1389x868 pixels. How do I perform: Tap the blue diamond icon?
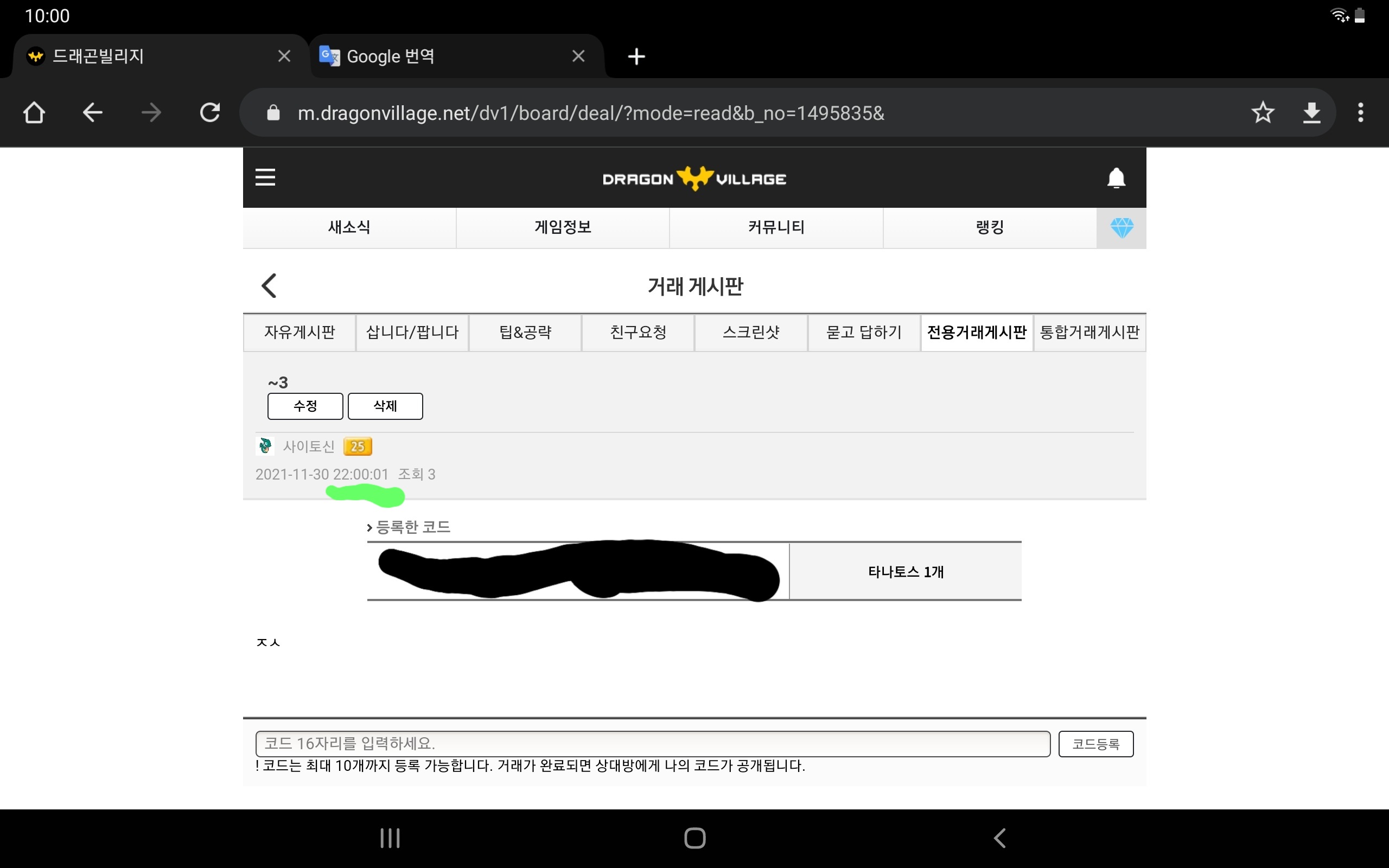1121,228
